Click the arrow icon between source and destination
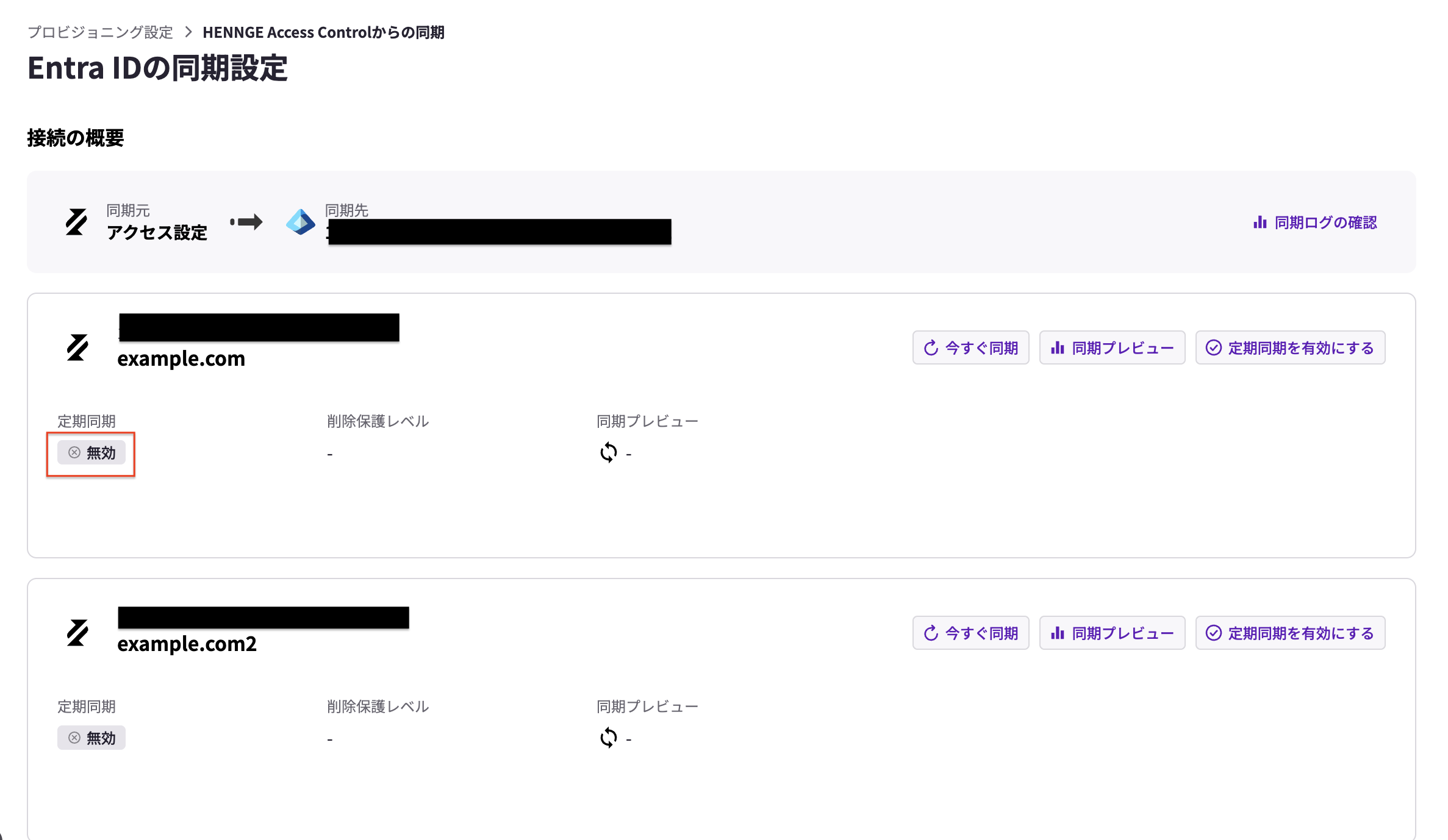Screen dimensions: 1448x840 [x=246, y=222]
